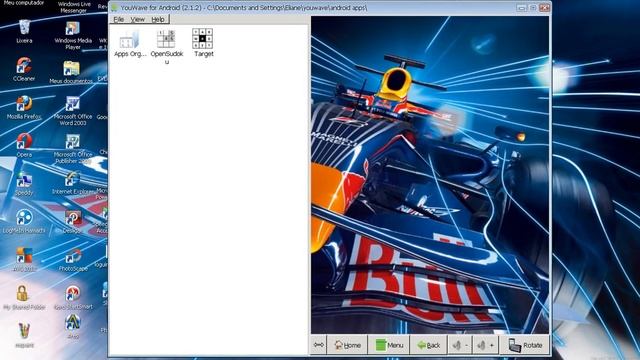Image resolution: width=640 pixels, height=360 pixels.
Task: Select the Microsoft Office Word 2003 icon
Action: point(73,111)
